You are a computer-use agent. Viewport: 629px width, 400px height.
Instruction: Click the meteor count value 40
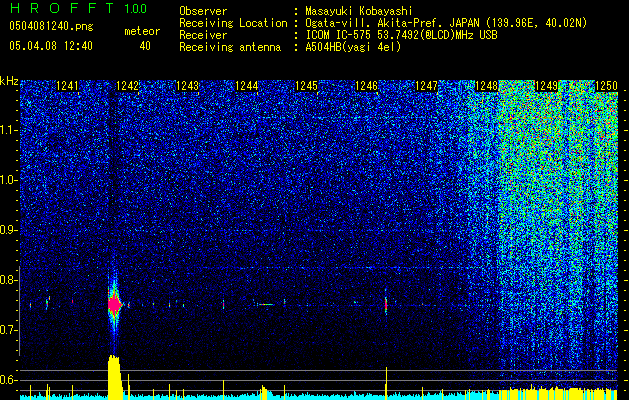tap(145, 46)
